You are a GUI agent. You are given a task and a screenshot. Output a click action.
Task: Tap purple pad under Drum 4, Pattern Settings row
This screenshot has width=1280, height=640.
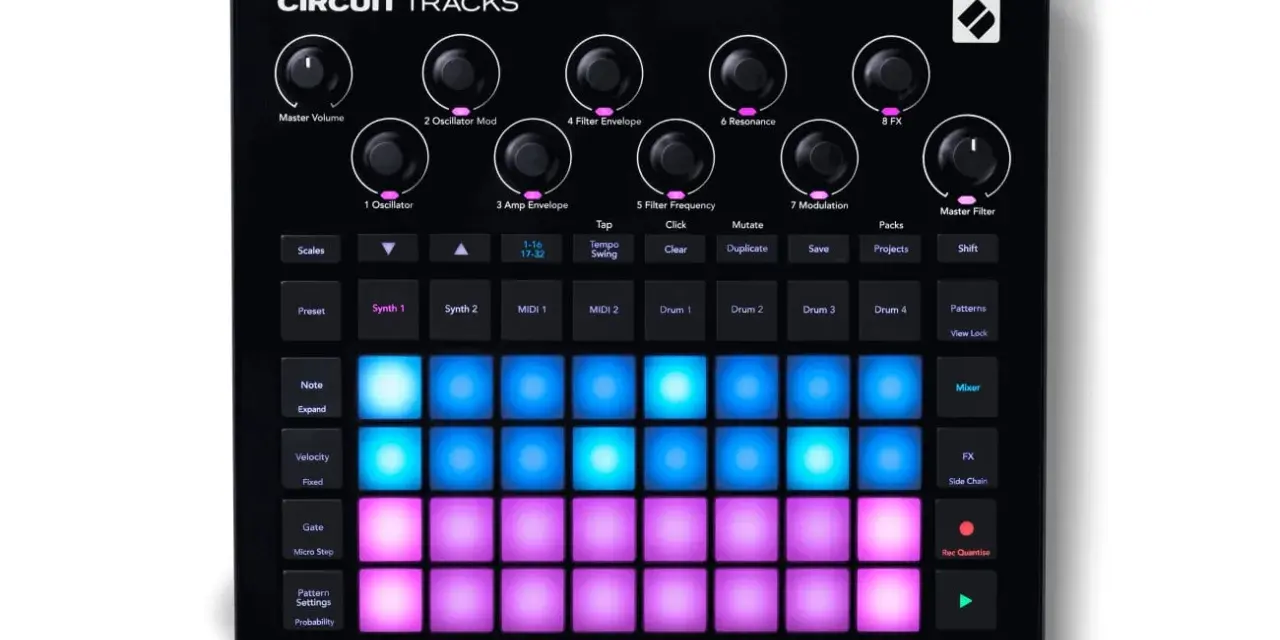point(889,601)
